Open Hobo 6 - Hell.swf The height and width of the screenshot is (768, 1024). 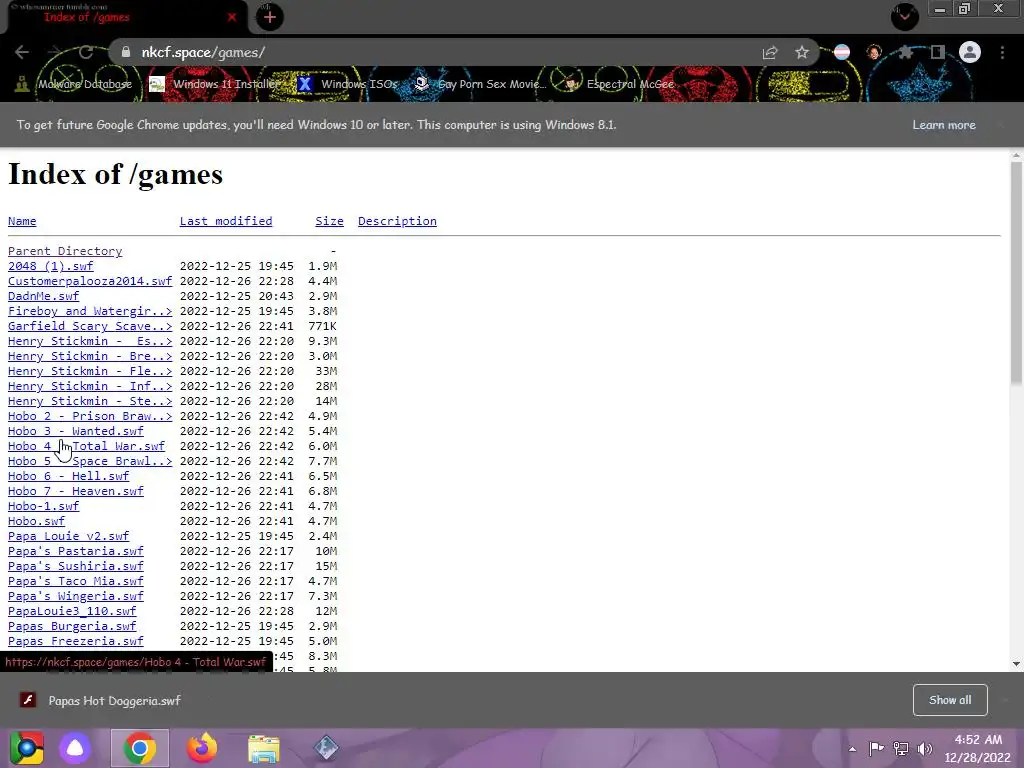coord(69,477)
